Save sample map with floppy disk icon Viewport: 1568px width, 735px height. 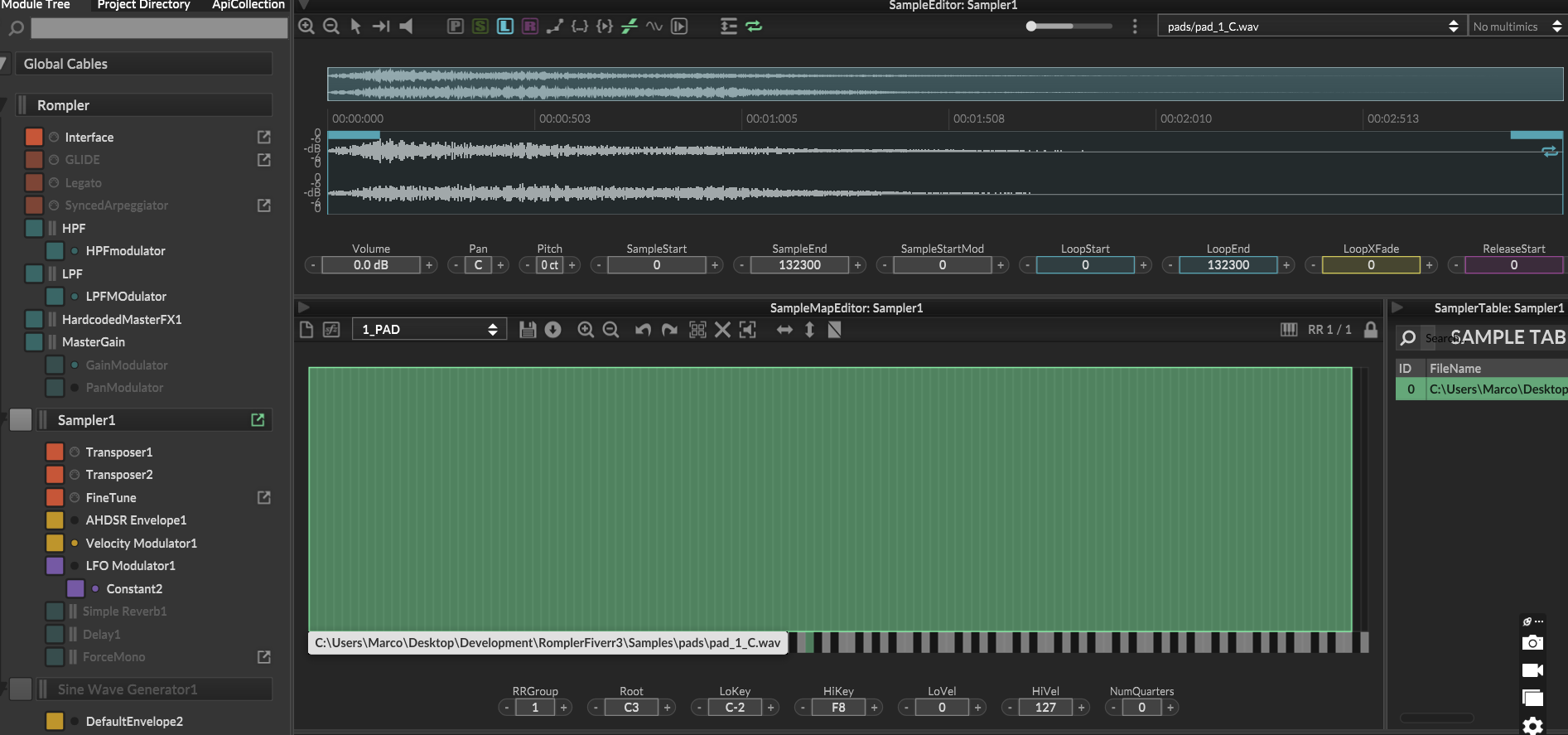coord(528,330)
